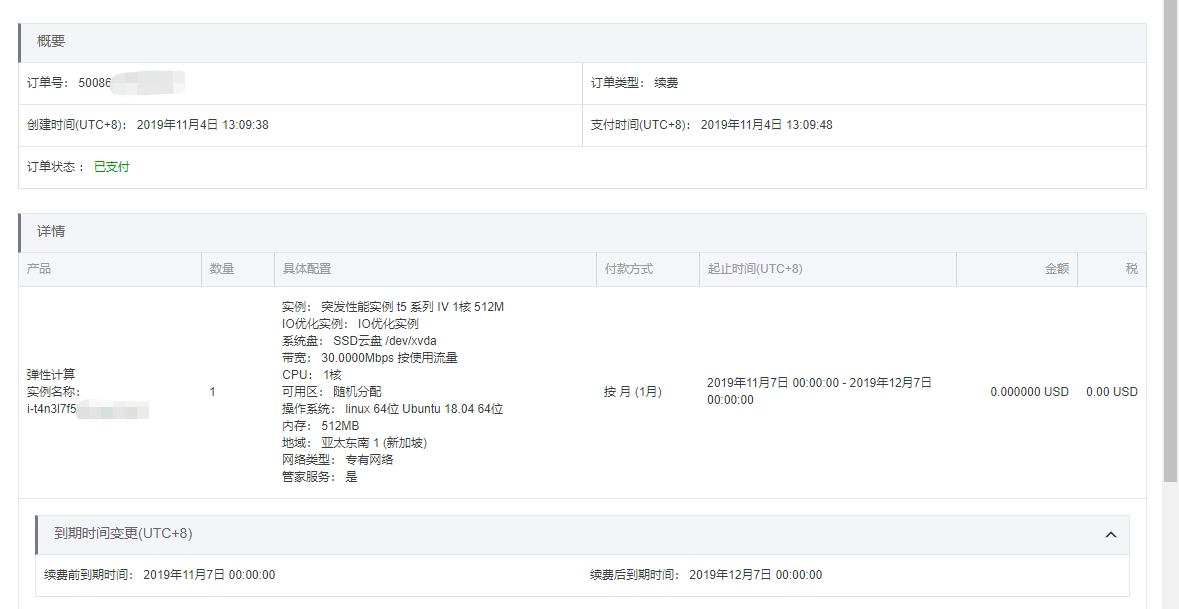This screenshot has width=1179, height=609.
Task: Click the quantity value 1
Action: 213,392
